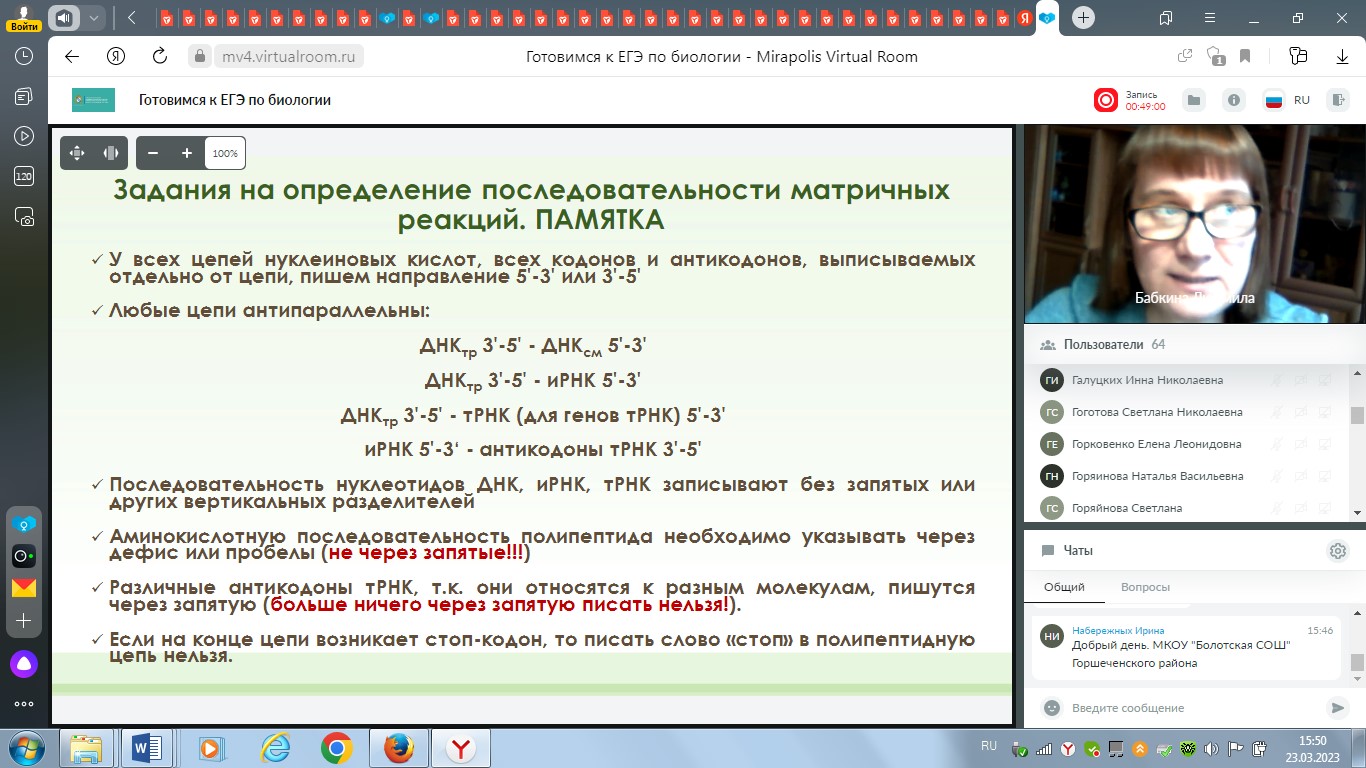This screenshot has height=768, width=1366.
Task: Click the mv4.virtualroom.ru address bar
Action: click(289, 57)
